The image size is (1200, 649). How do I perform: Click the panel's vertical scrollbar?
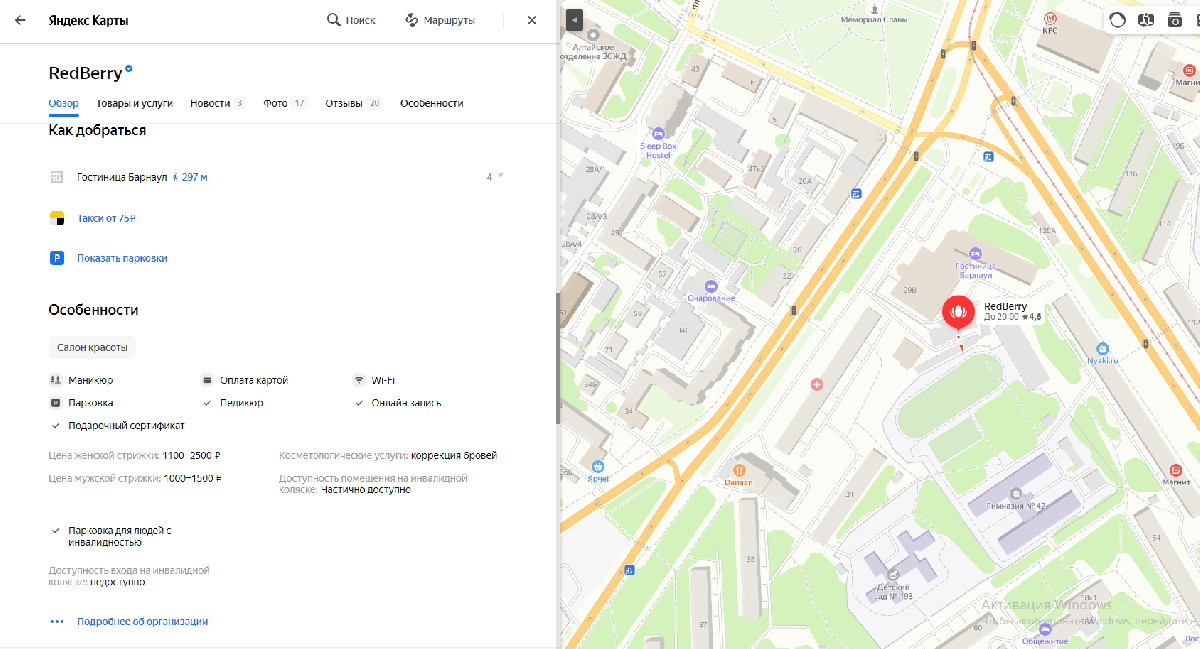[x=558, y=358]
